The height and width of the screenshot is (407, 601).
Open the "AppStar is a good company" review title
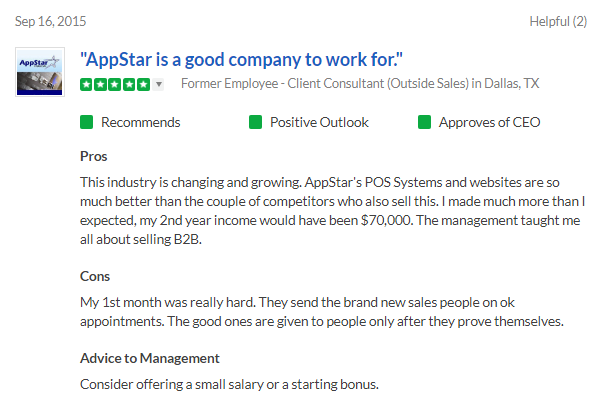tap(241, 60)
